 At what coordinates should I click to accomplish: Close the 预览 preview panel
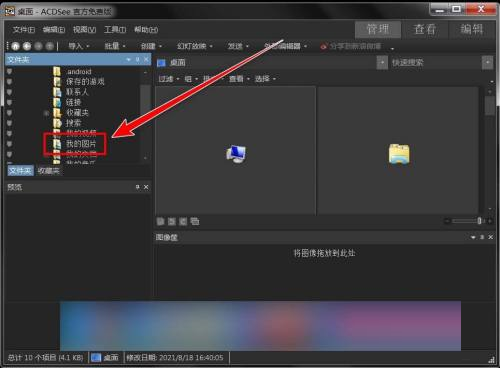pos(146,187)
